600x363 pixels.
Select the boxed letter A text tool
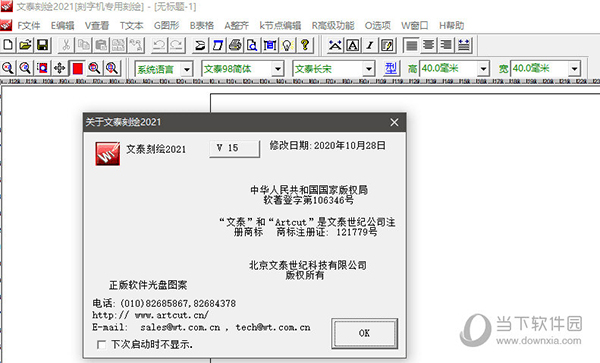(x=353, y=45)
